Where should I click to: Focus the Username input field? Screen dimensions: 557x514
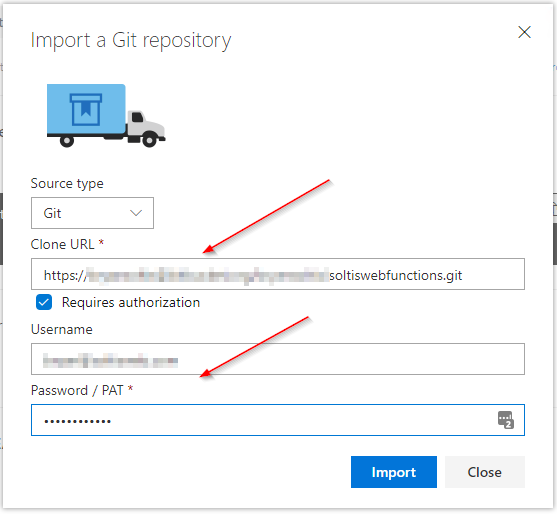(278, 359)
